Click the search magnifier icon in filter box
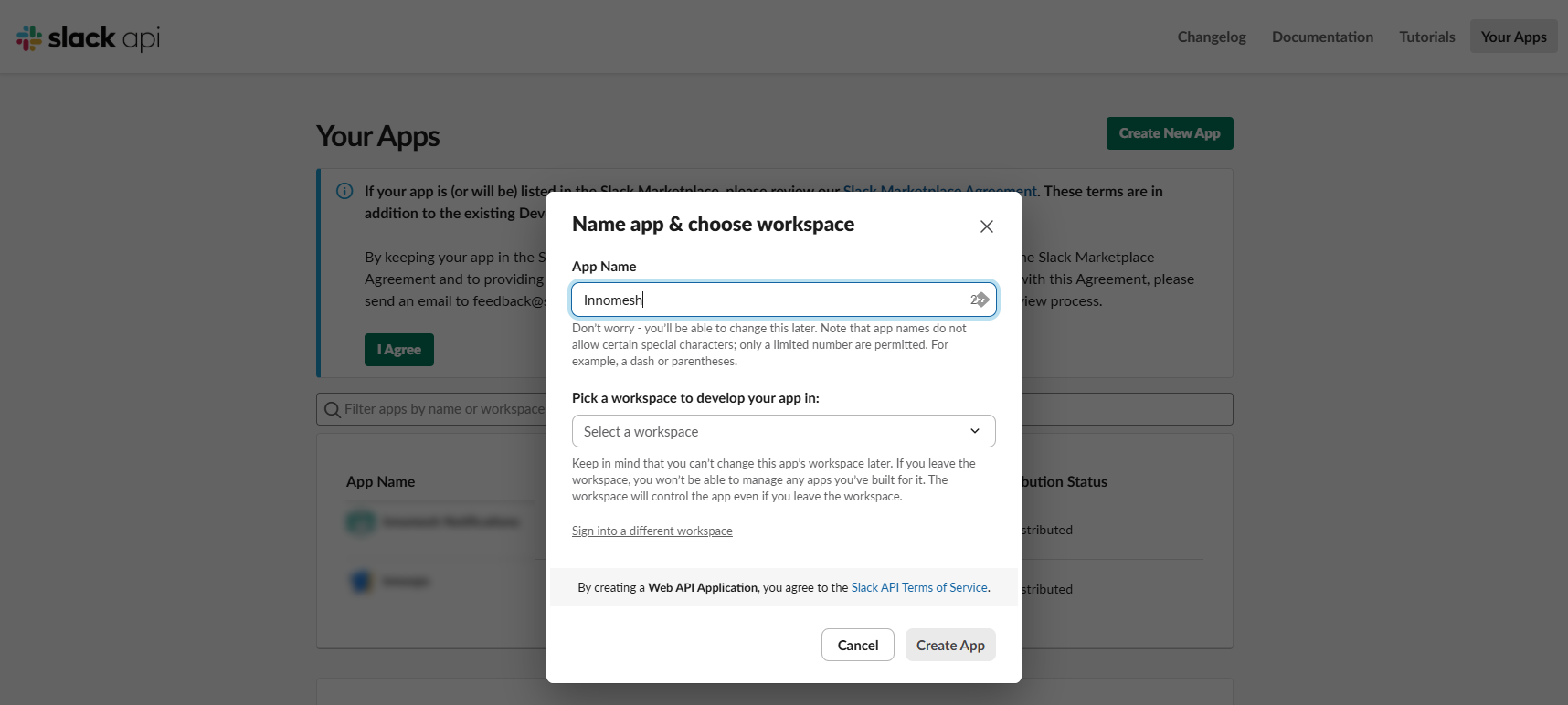 [x=333, y=410]
